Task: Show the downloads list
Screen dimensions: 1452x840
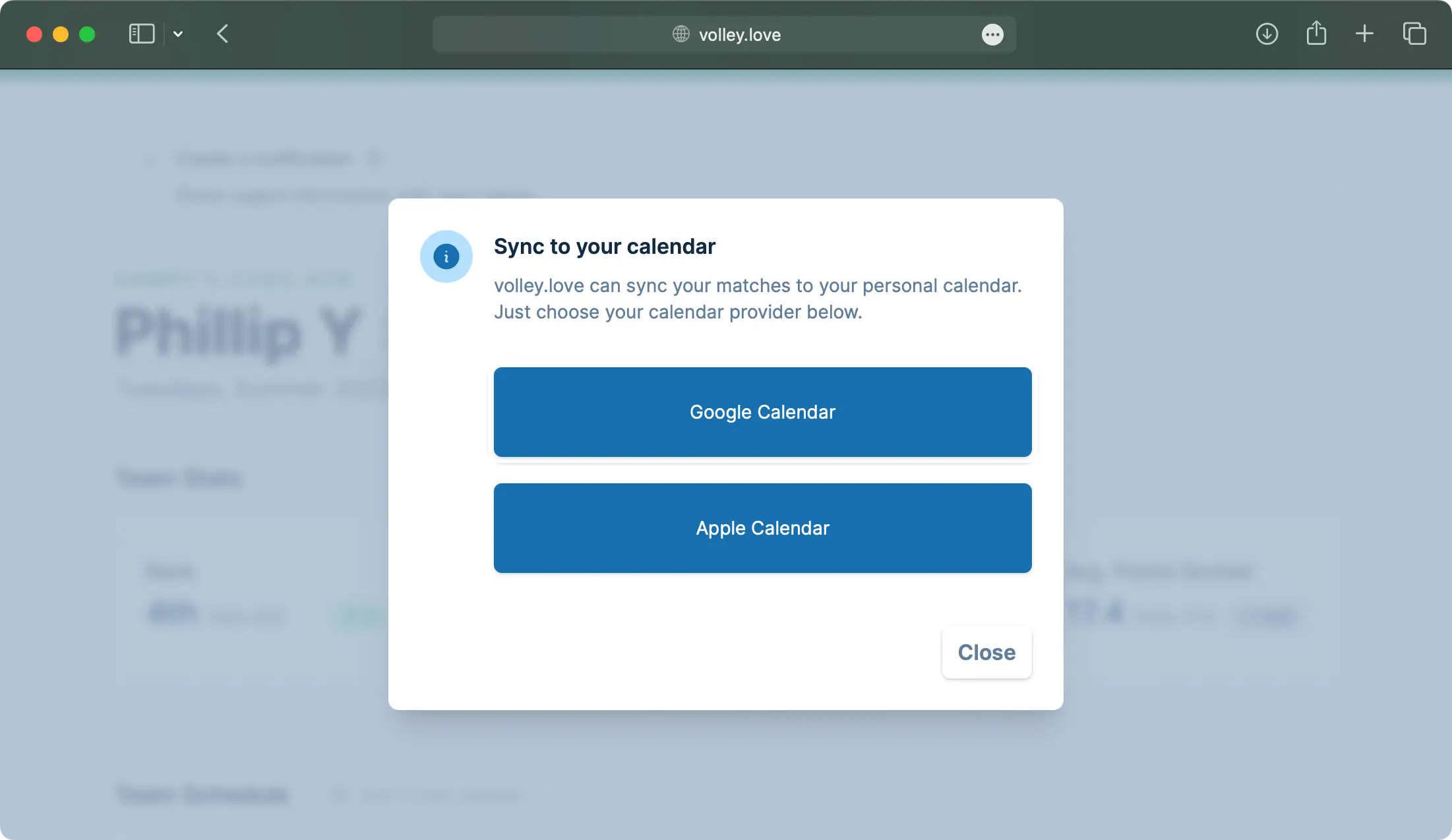Action: 1267,34
